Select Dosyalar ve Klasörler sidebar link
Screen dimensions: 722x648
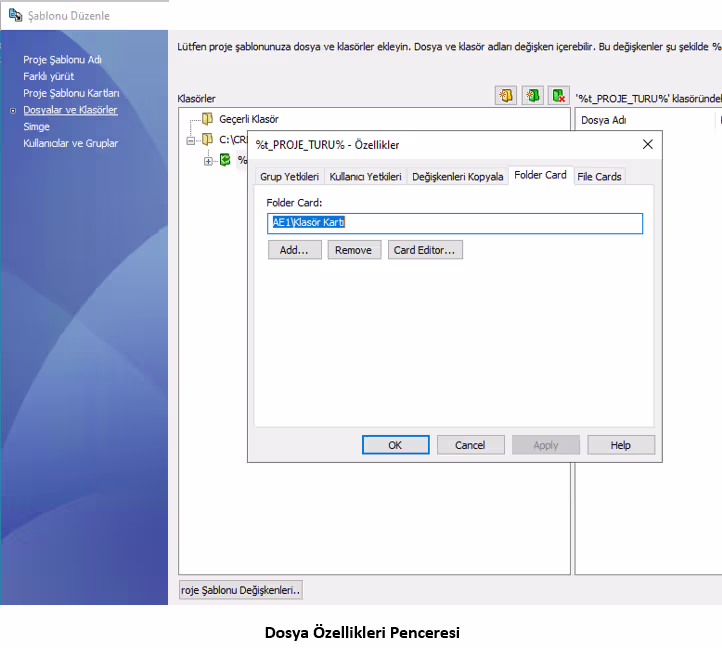tap(70, 110)
